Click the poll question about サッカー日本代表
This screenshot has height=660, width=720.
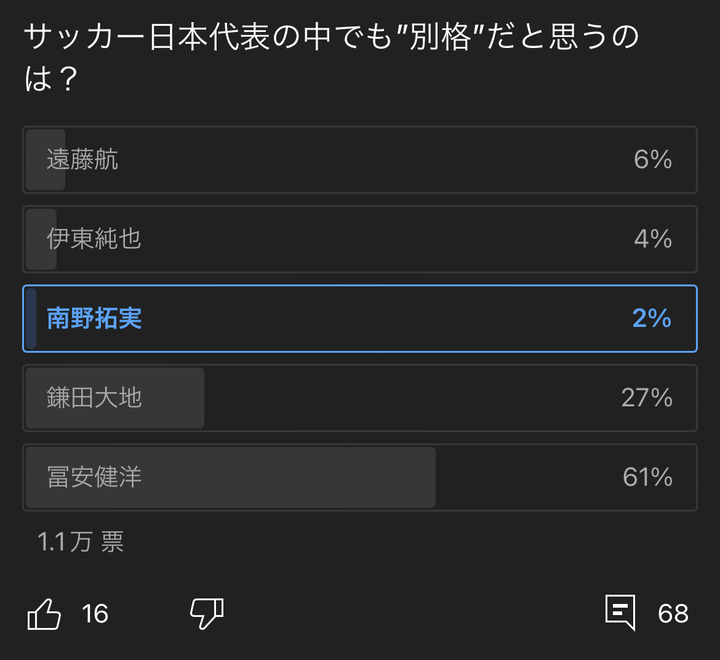click(330, 58)
